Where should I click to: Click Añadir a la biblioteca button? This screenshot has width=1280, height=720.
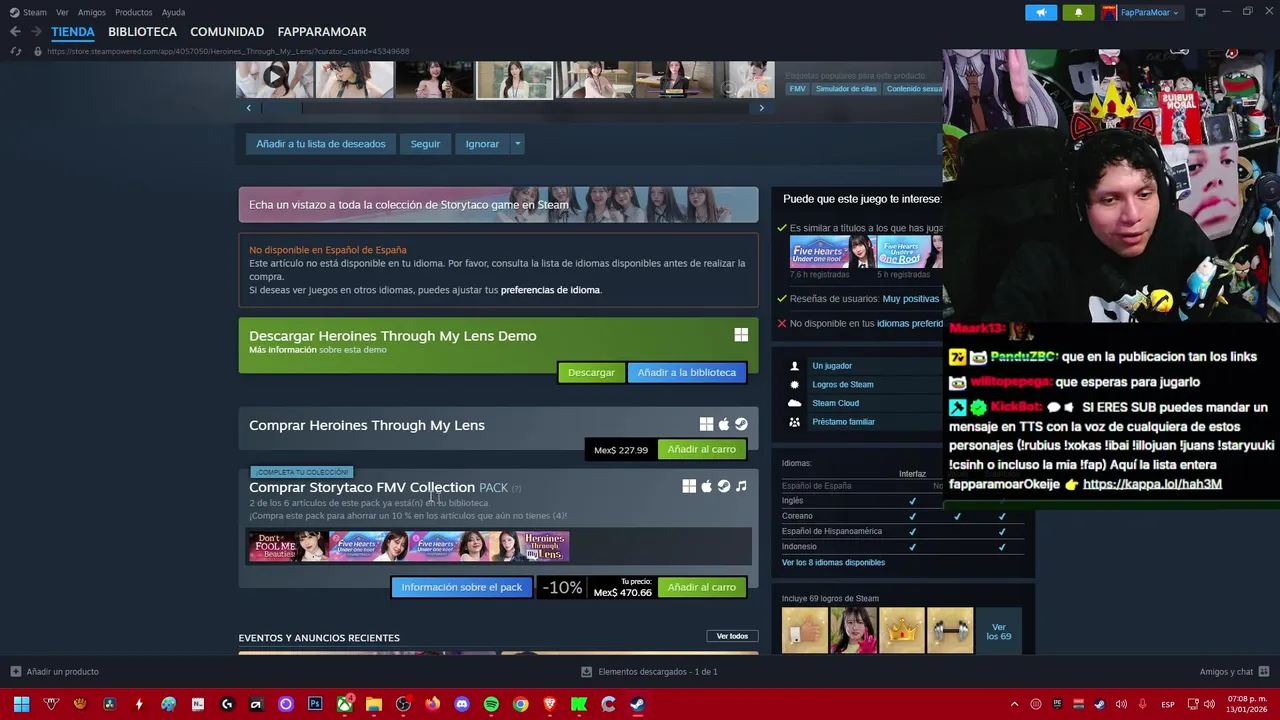tap(686, 373)
